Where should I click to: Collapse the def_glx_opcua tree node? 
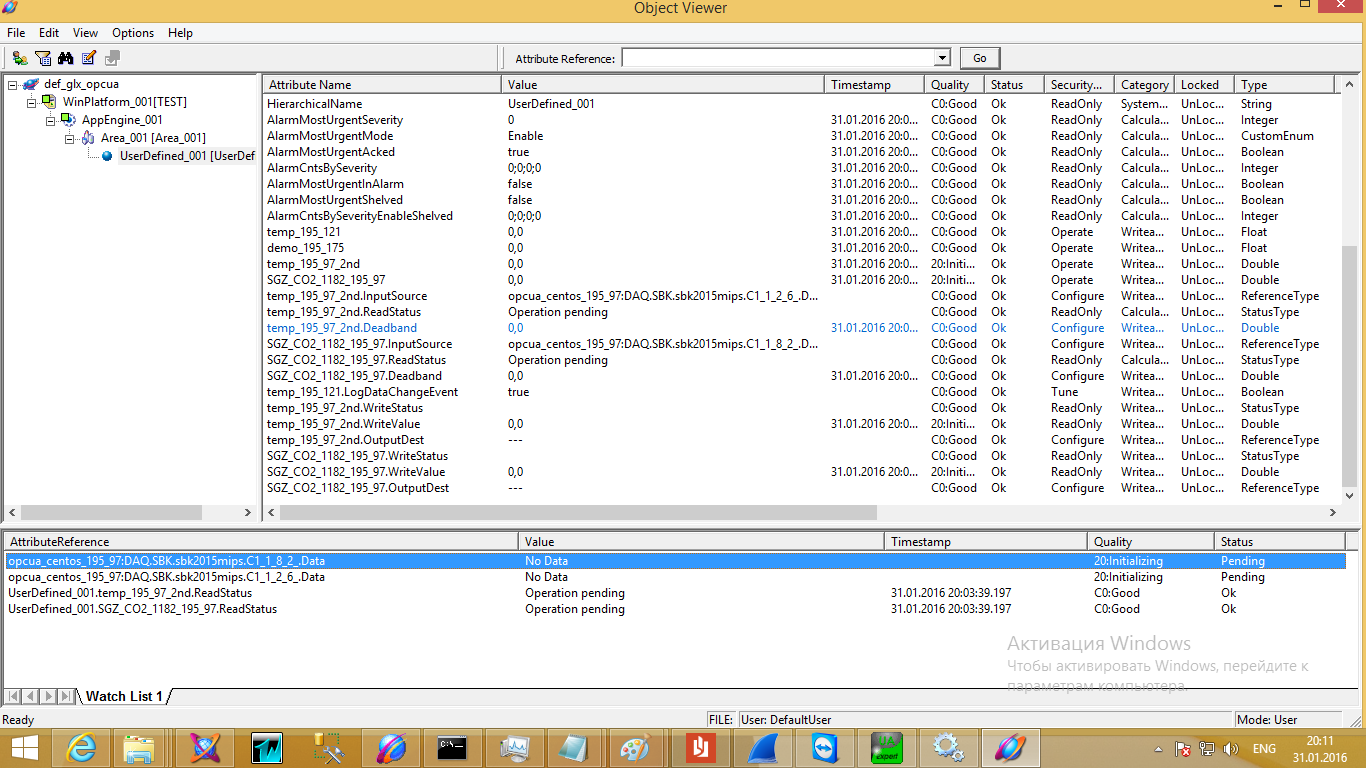click(12, 85)
